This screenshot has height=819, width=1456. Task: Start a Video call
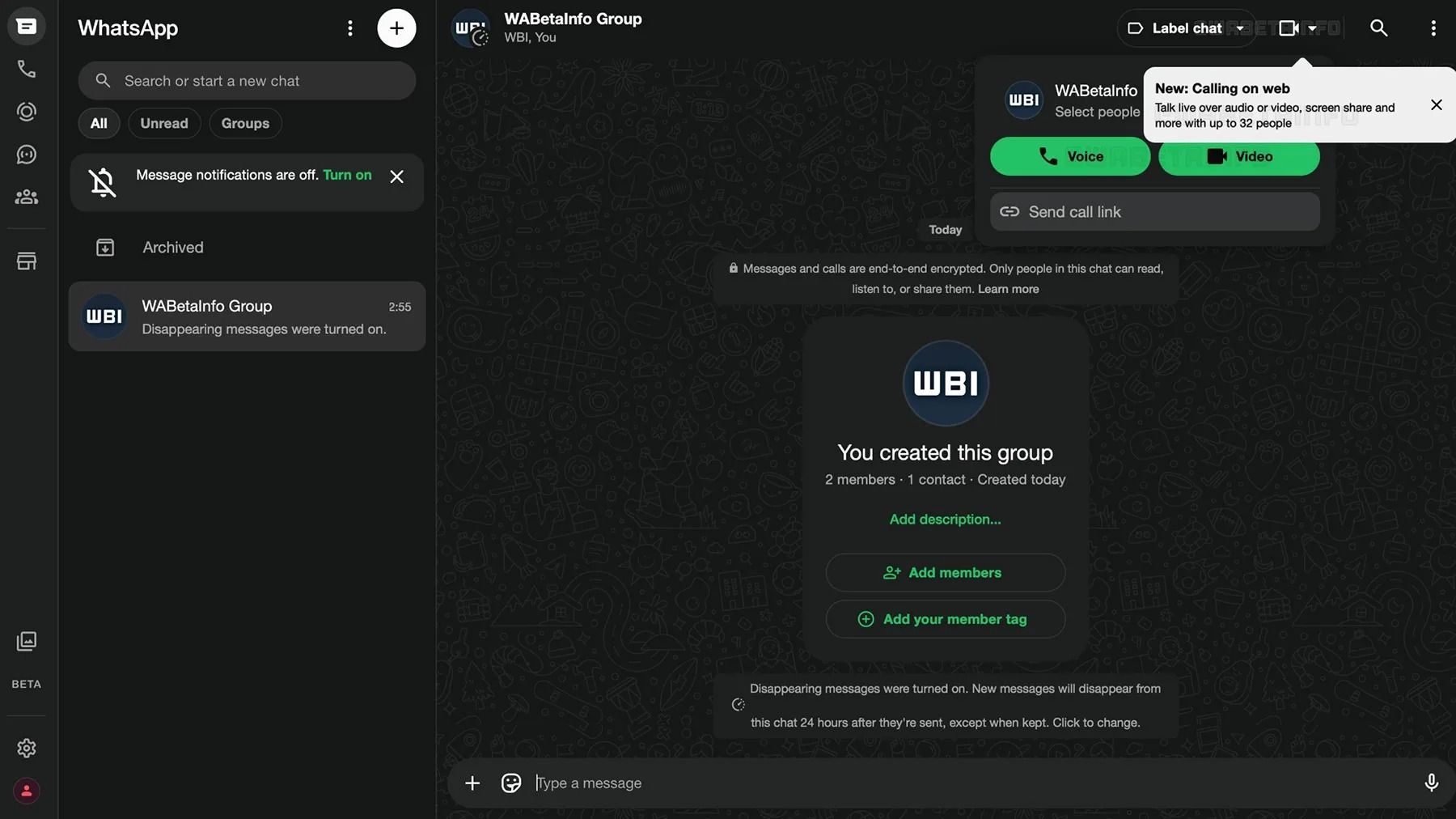point(1239,156)
